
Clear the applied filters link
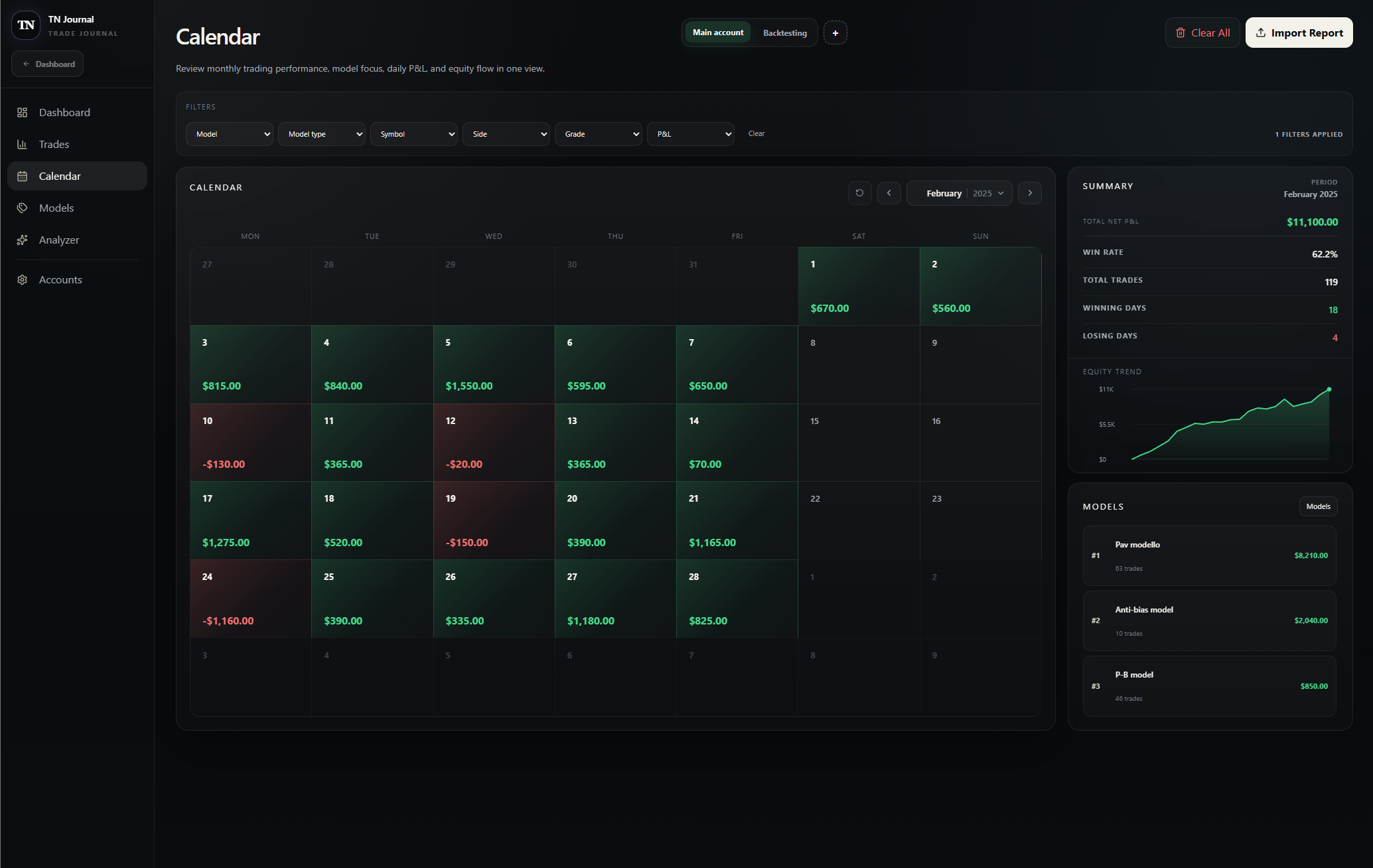pyautogui.click(x=757, y=133)
